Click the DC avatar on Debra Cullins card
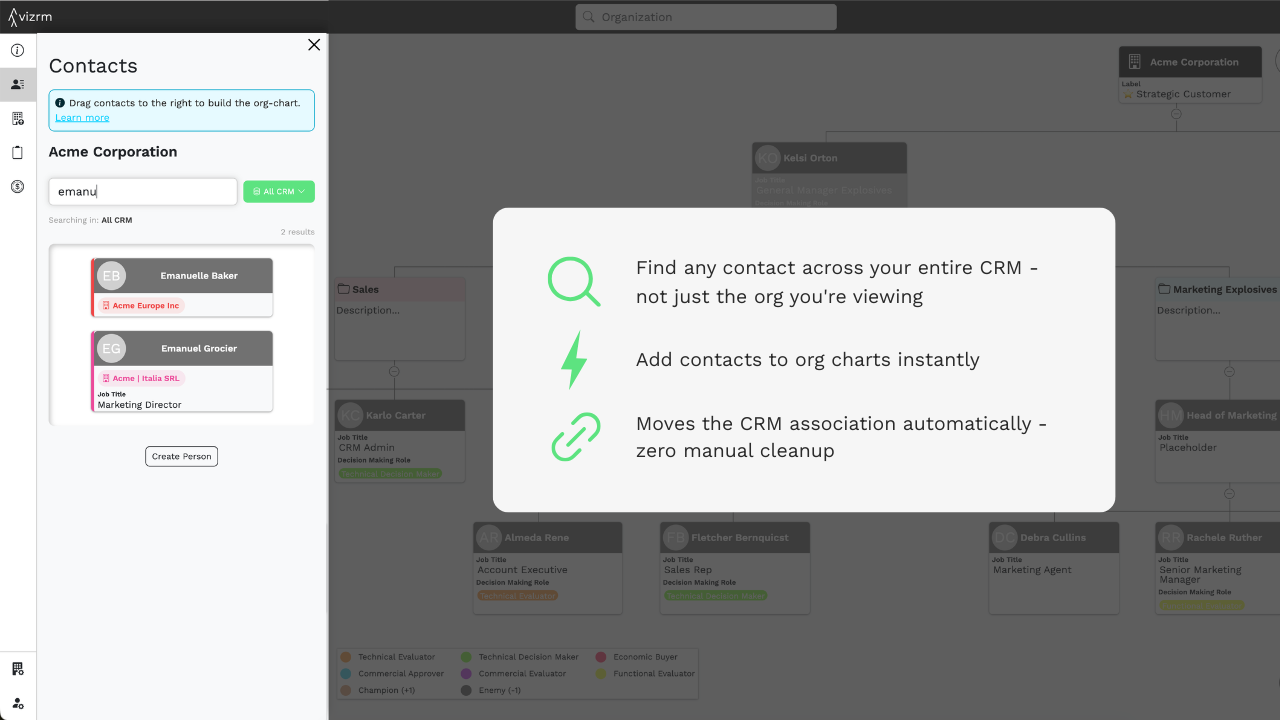 coord(1005,537)
